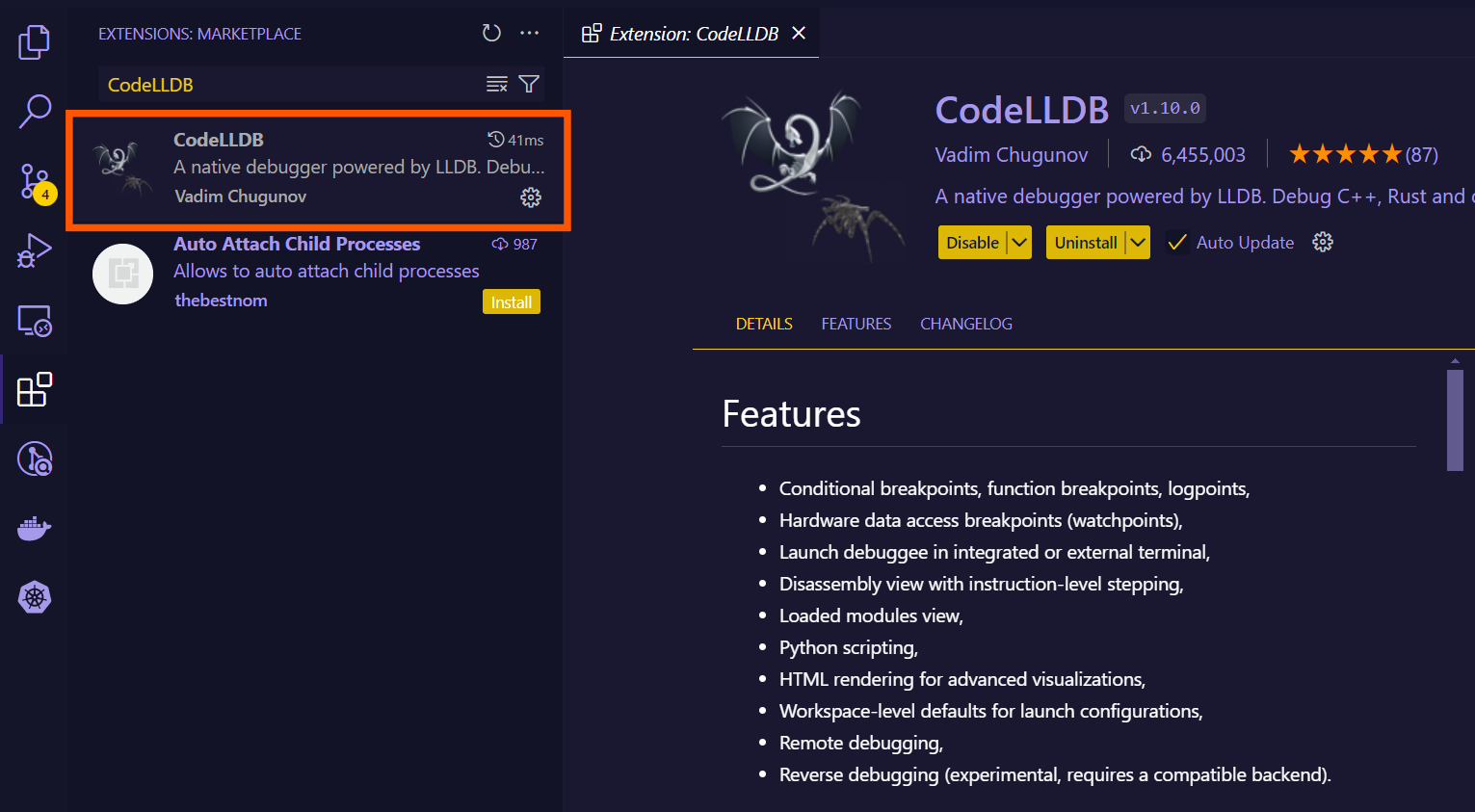Click the CodeLLDB title heading

click(1022, 111)
